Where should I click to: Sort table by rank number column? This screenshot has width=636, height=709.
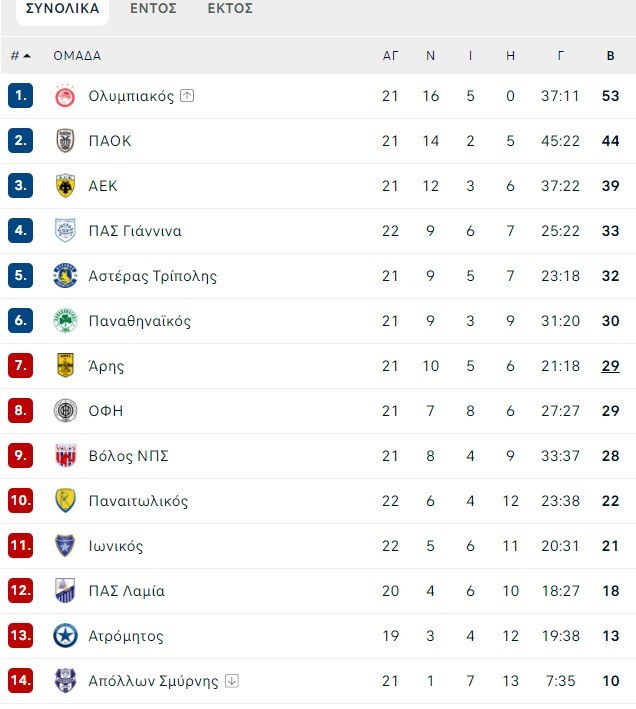[20, 56]
